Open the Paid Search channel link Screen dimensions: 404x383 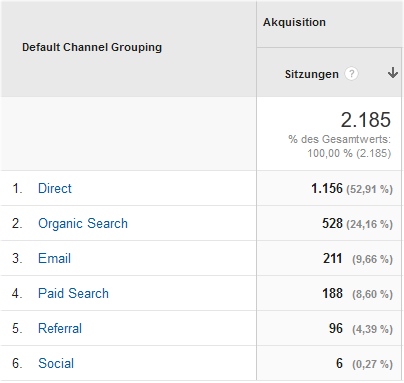click(73, 293)
